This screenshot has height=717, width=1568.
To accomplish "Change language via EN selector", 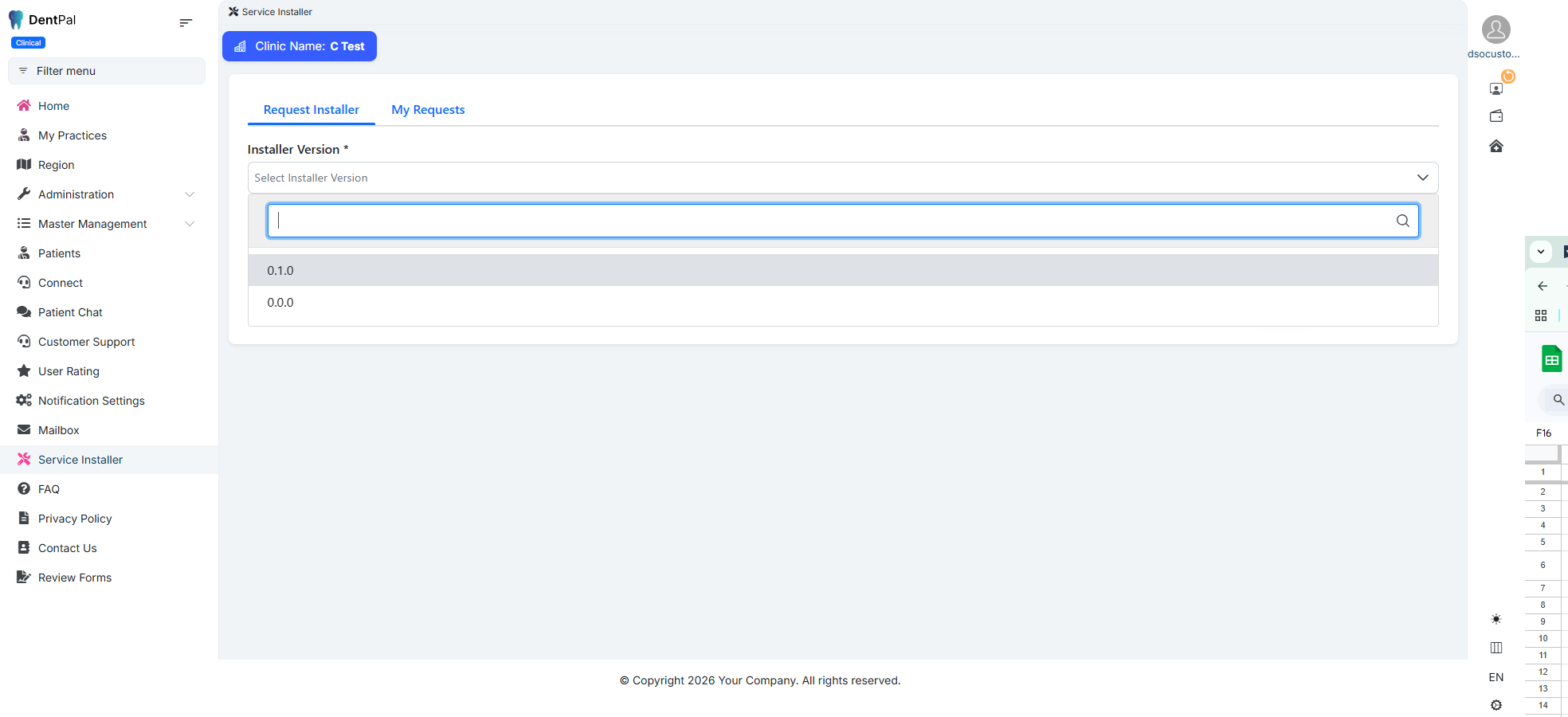I will click(x=1496, y=677).
